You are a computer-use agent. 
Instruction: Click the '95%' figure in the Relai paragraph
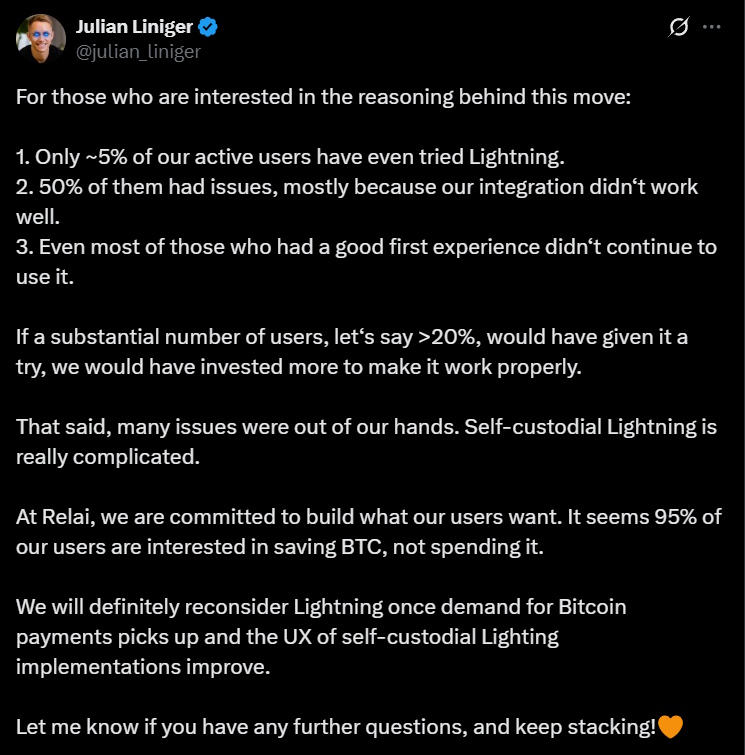click(675, 517)
